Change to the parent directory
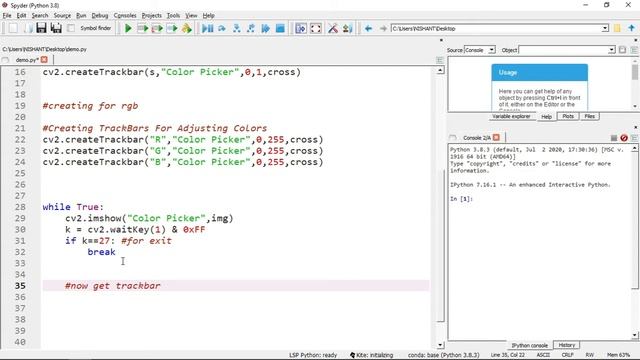The width and height of the screenshot is (640, 360). pyautogui.click(x=631, y=28)
